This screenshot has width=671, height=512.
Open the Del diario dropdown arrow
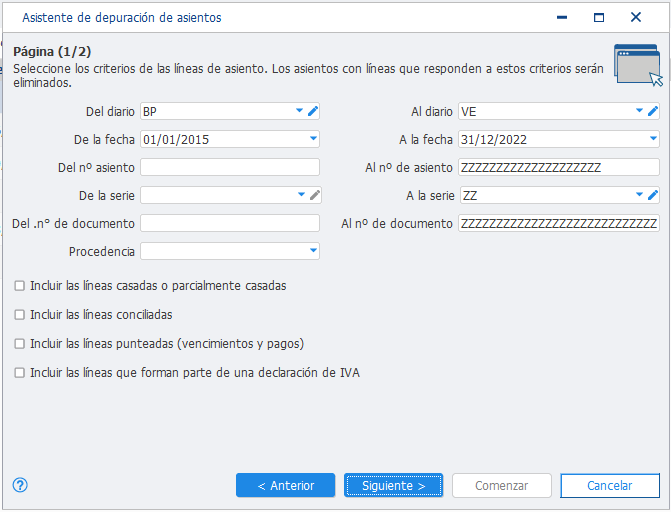click(x=300, y=111)
